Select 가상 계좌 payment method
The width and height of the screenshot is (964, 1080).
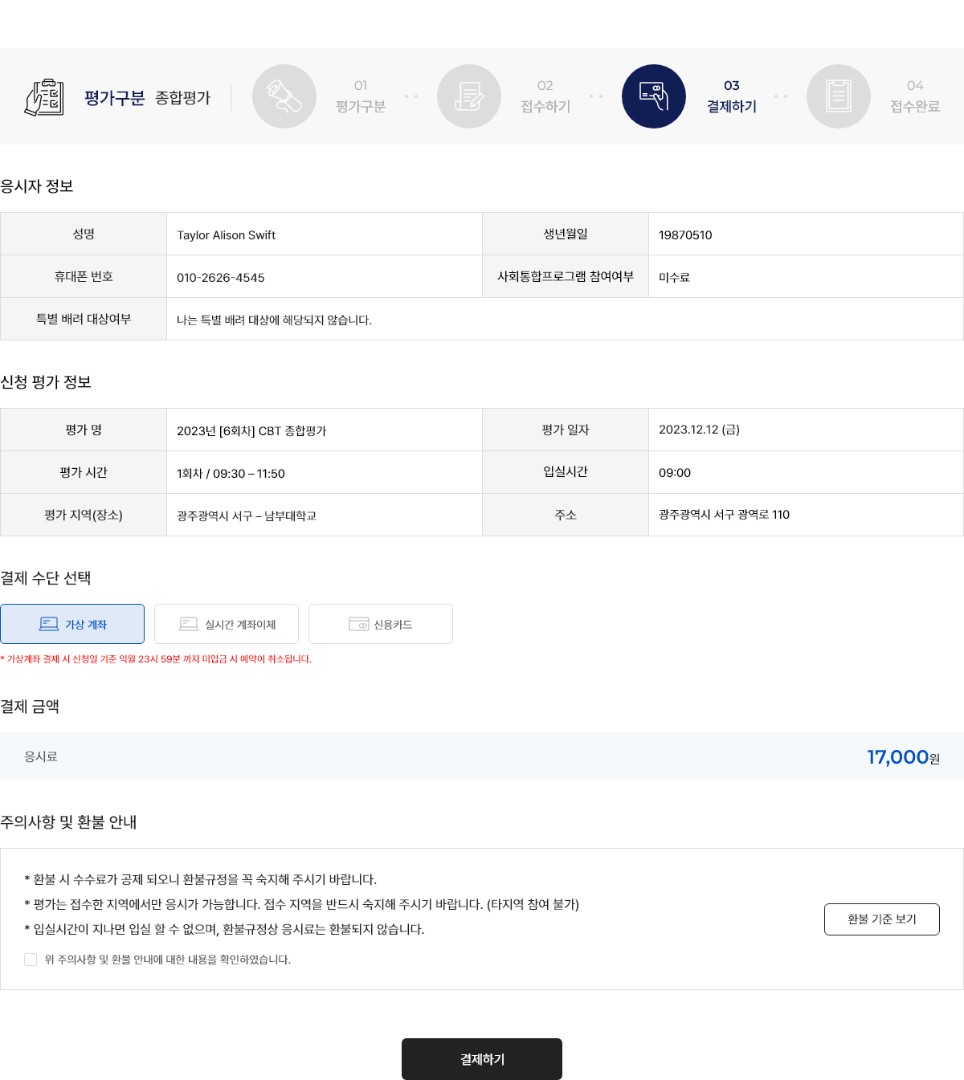72,624
